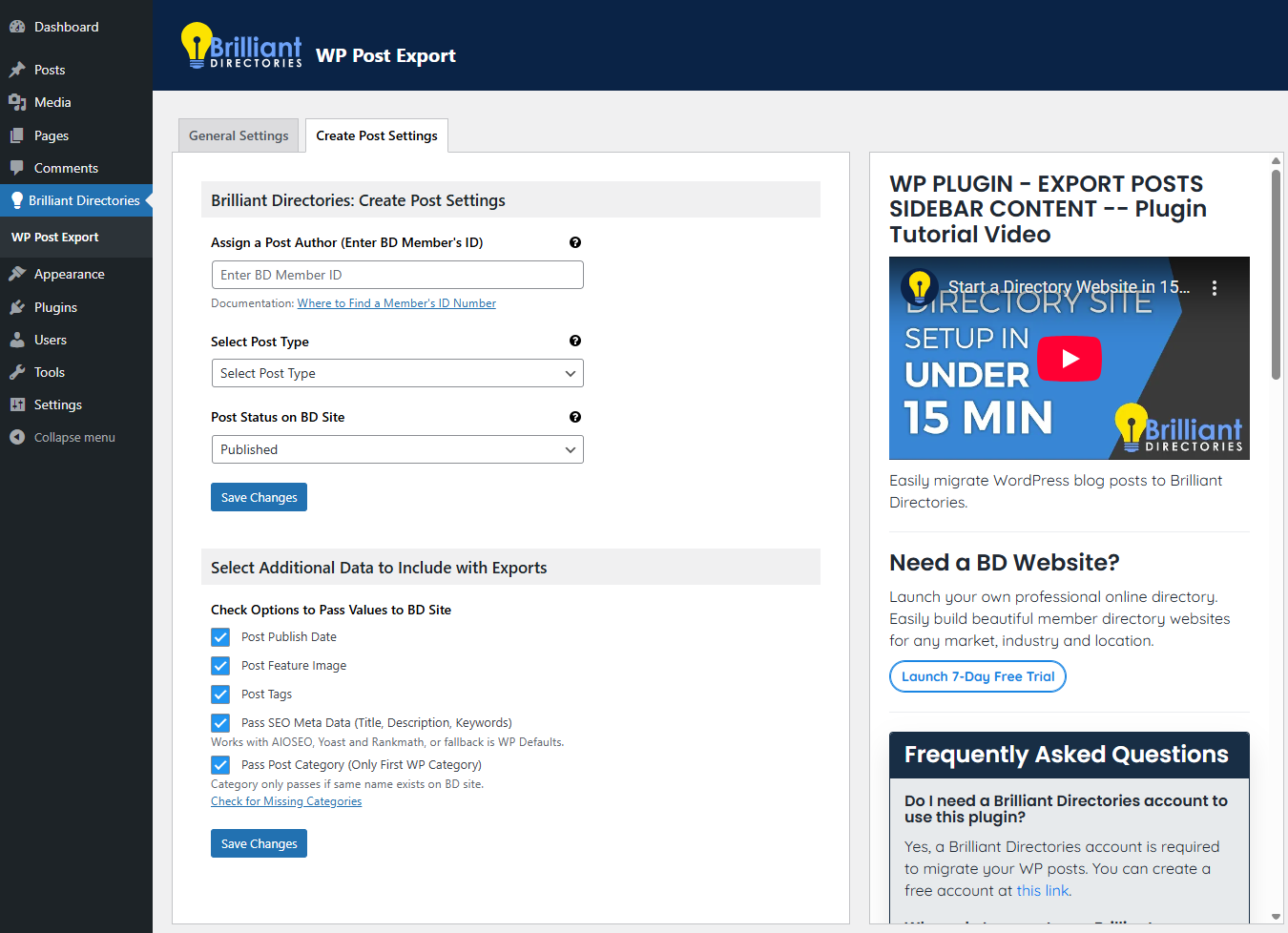Click 'Brilliant Directories: Create Post Settings' heading

(x=358, y=200)
